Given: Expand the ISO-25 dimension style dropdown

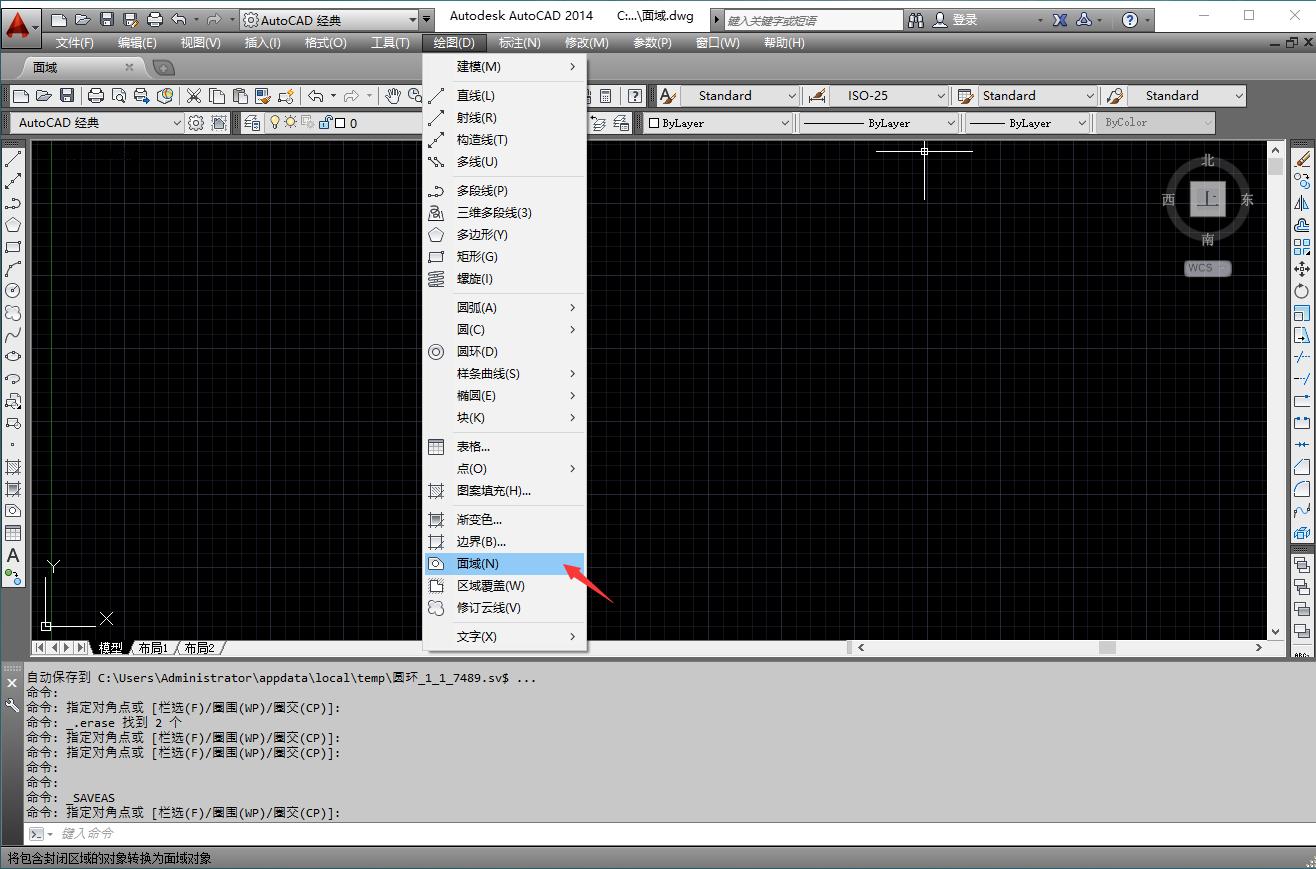Looking at the screenshot, I should click(x=941, y=96).
